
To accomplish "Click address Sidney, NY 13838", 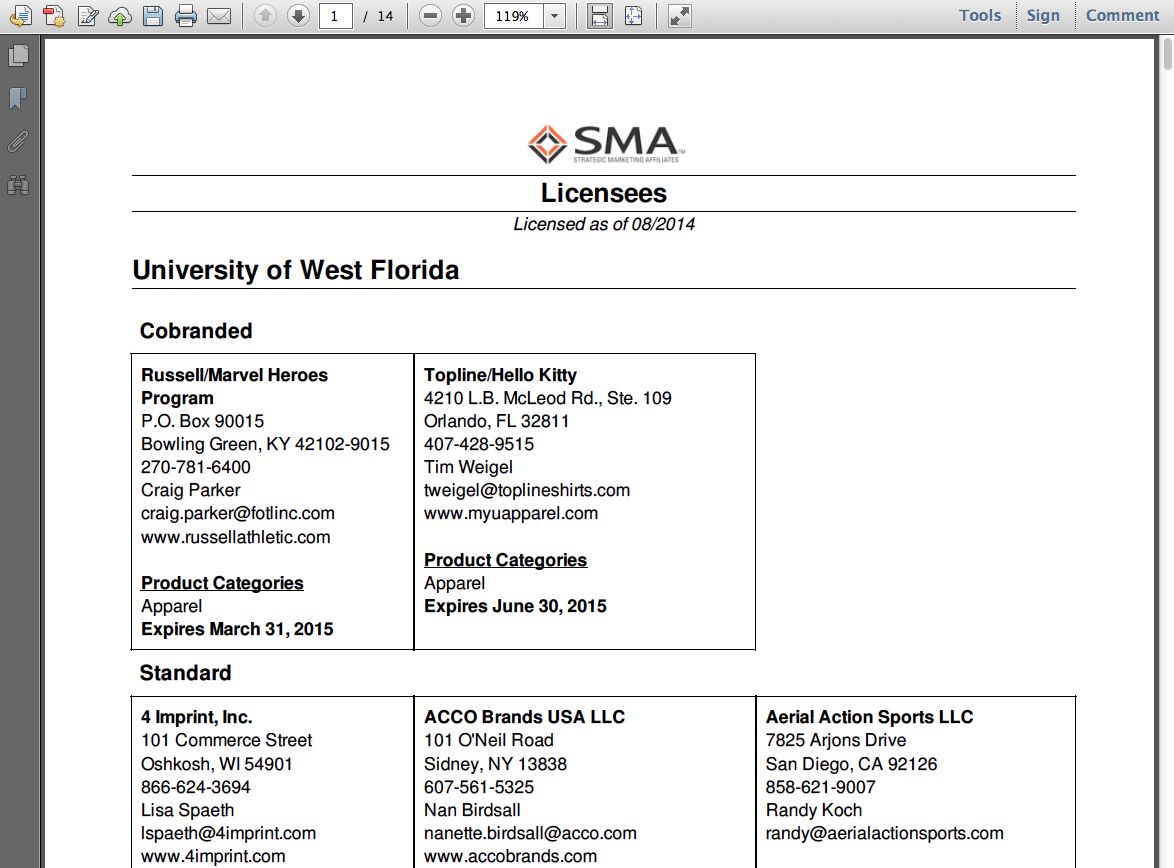I will click(x=495, y=764).
